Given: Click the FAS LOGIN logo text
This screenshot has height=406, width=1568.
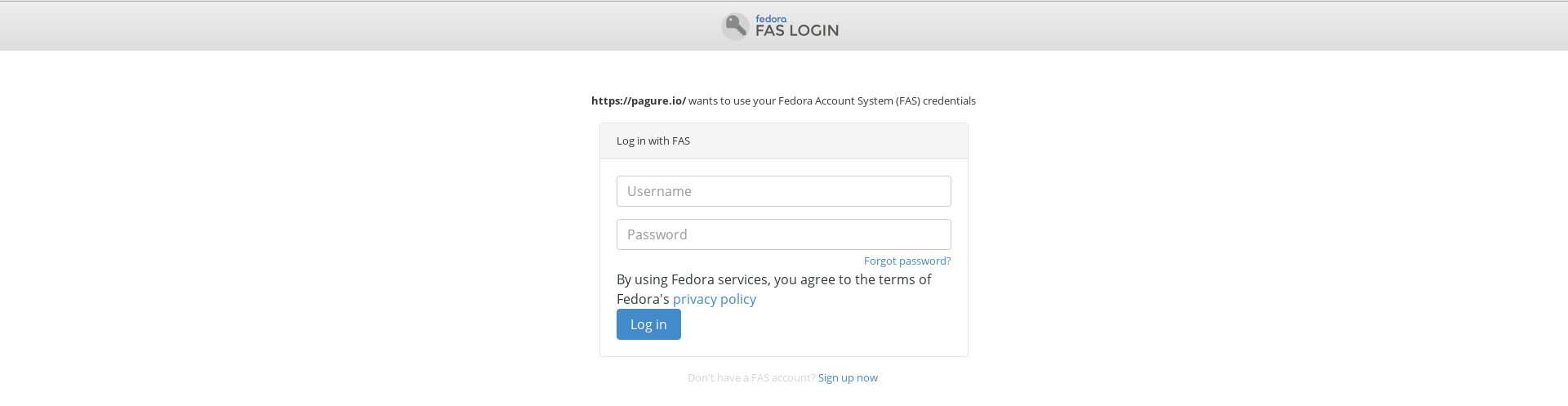Looking at the screenshot, I should pyautogui.click(x=796, y=30).
